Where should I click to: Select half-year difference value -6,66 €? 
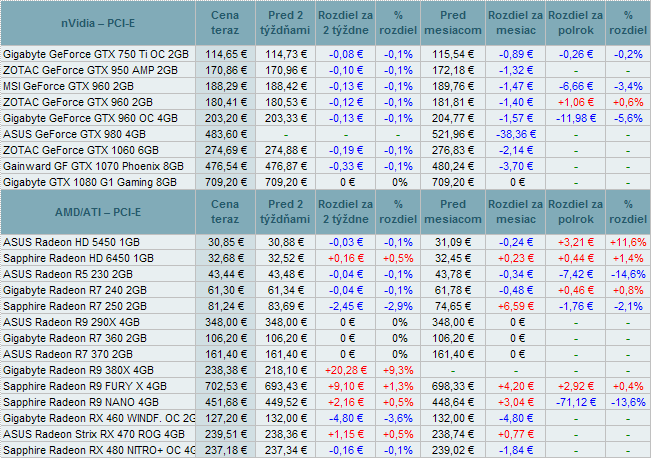(576, 86)
